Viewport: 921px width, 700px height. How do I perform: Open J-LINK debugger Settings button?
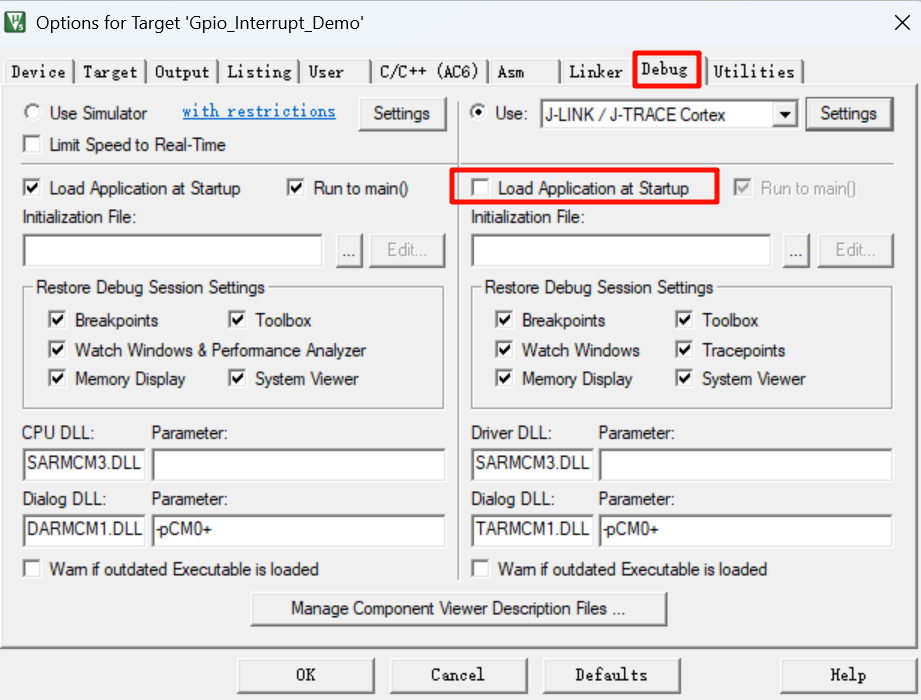849,113
